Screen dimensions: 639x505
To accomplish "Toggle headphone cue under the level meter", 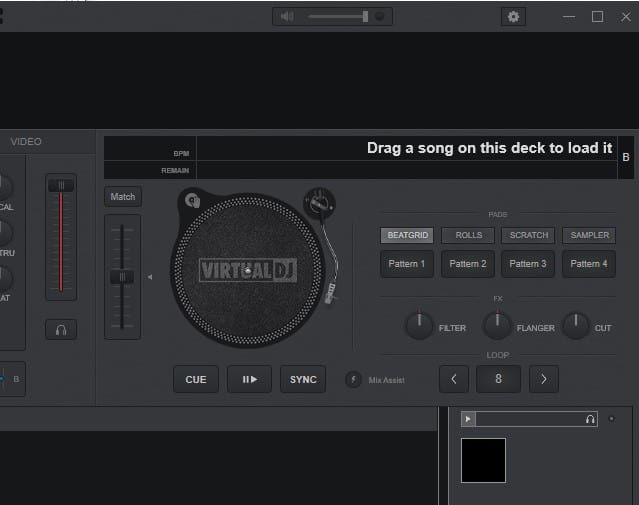I will coord(61,329).
